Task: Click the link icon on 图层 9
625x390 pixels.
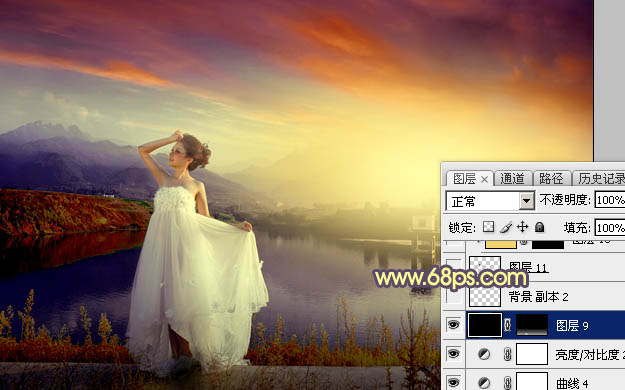Action: click(507, 325)
